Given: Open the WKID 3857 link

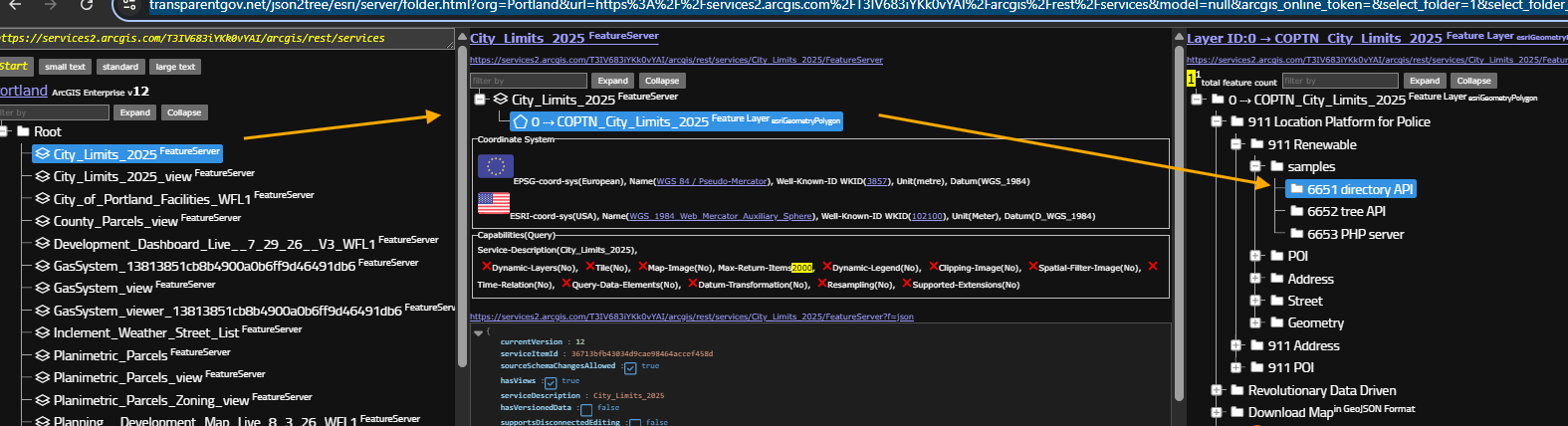Looking at the screenshot, I should [x=877, y=181].
